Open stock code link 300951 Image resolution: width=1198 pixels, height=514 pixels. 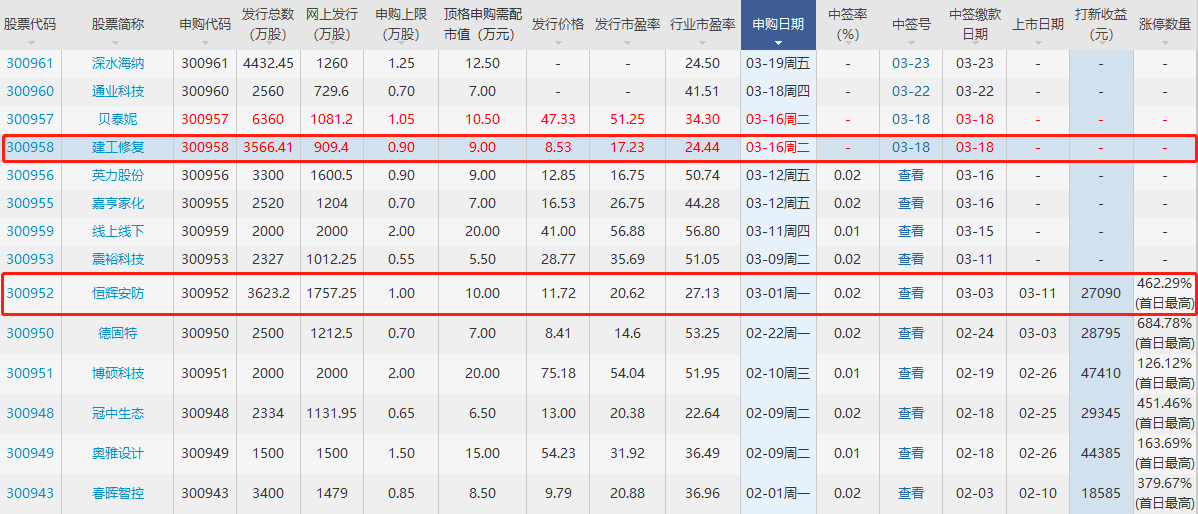pyautogui.click(x=30, y=373)
